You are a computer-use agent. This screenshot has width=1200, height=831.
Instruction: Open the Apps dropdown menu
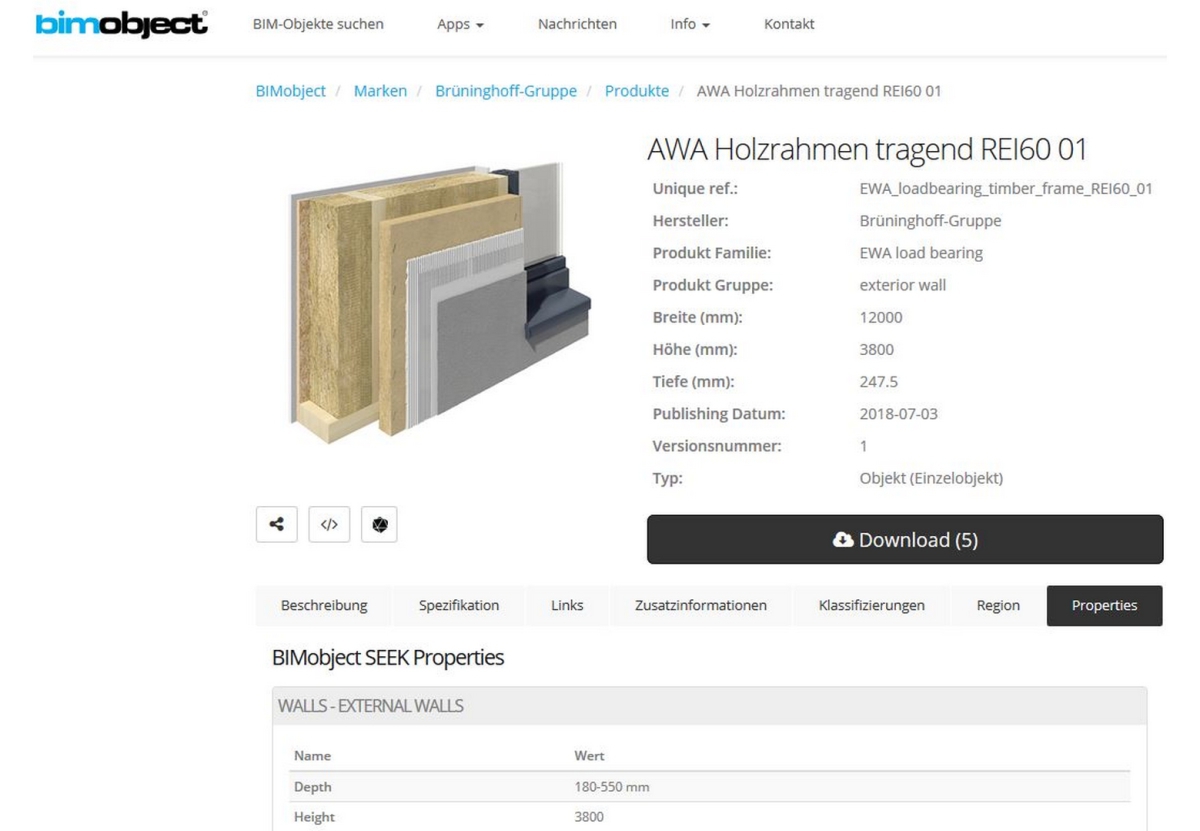coord(460,24)
